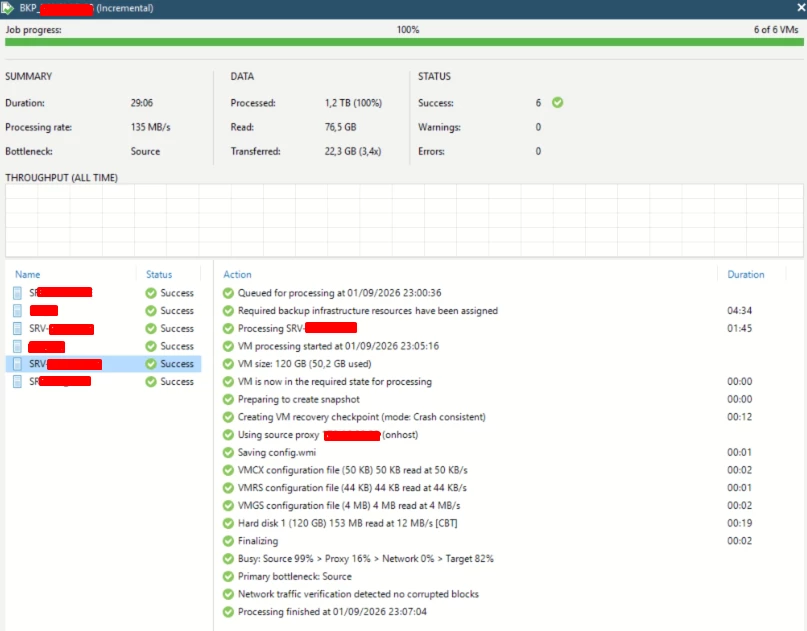Image resolution: width=807 pixels, height=631 pixels.
Task: Click the Action column header
Action: click(237, 274)
